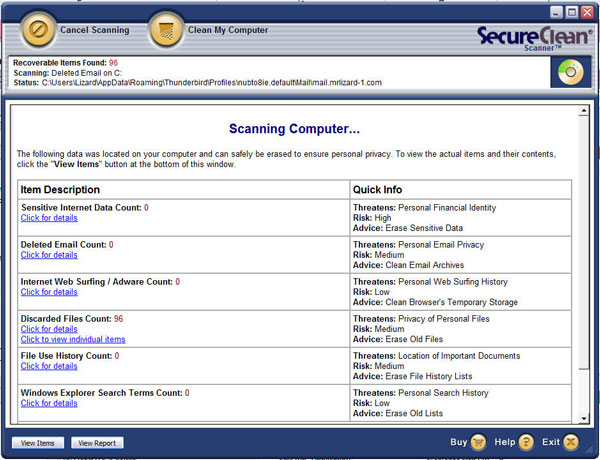Click Threatens: Personal Financial Identity text
Screen dimensions: 600x460
click(424, 208)
